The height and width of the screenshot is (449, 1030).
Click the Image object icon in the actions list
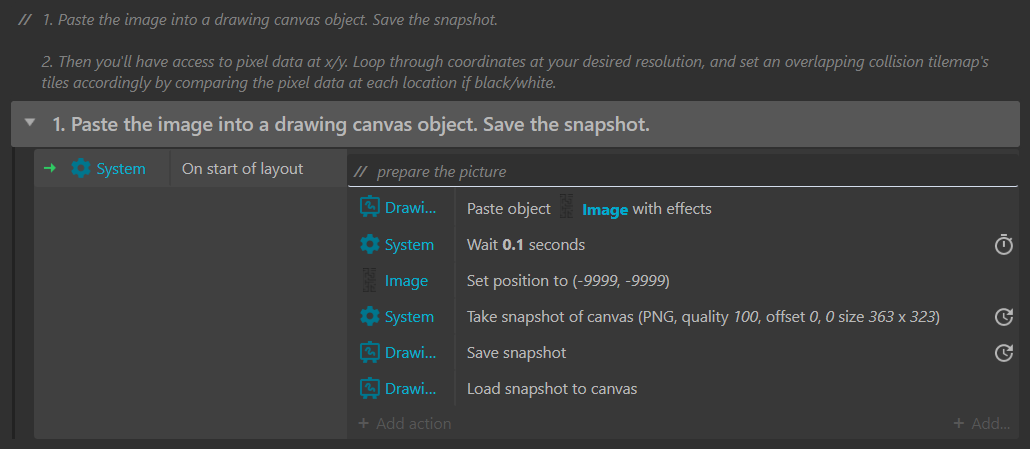pyautogui.click(x=369, y=281)
